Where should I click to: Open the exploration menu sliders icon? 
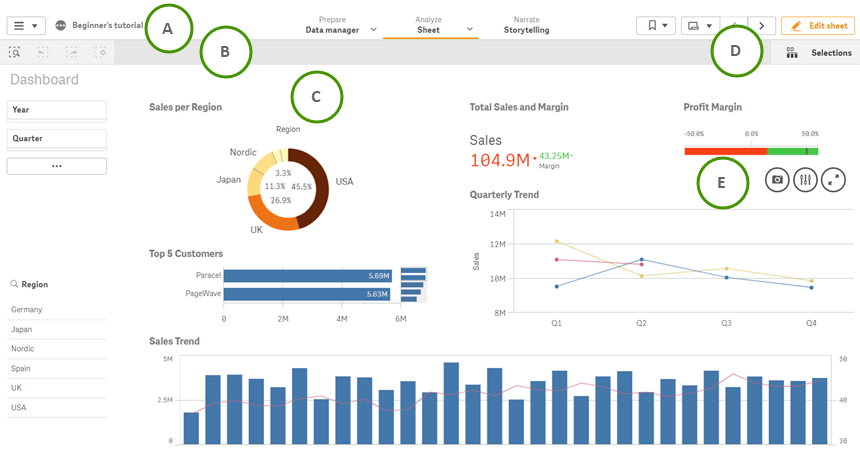pos(805,180)
